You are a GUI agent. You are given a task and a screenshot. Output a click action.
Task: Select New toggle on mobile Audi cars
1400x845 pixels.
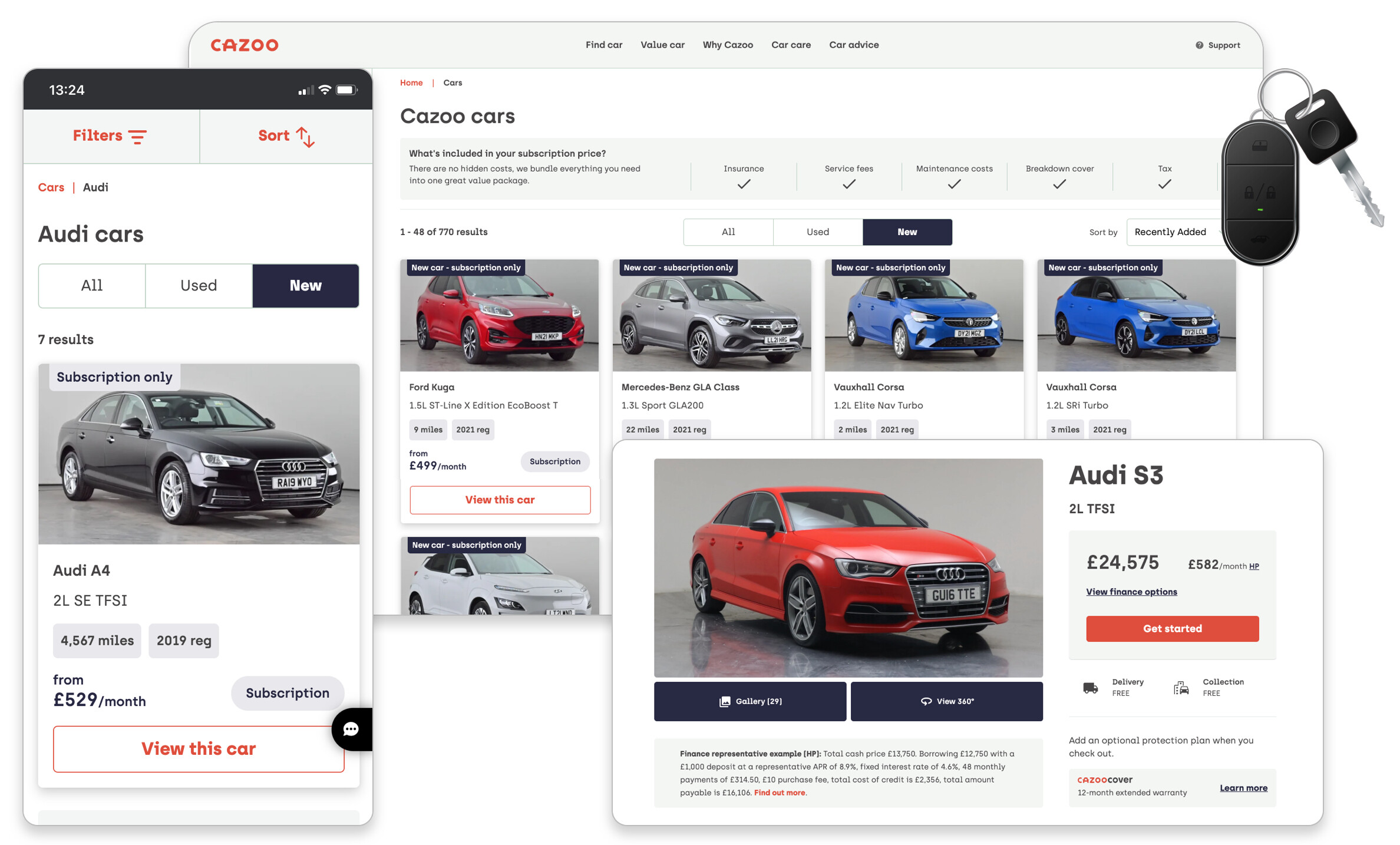[306, 286]
